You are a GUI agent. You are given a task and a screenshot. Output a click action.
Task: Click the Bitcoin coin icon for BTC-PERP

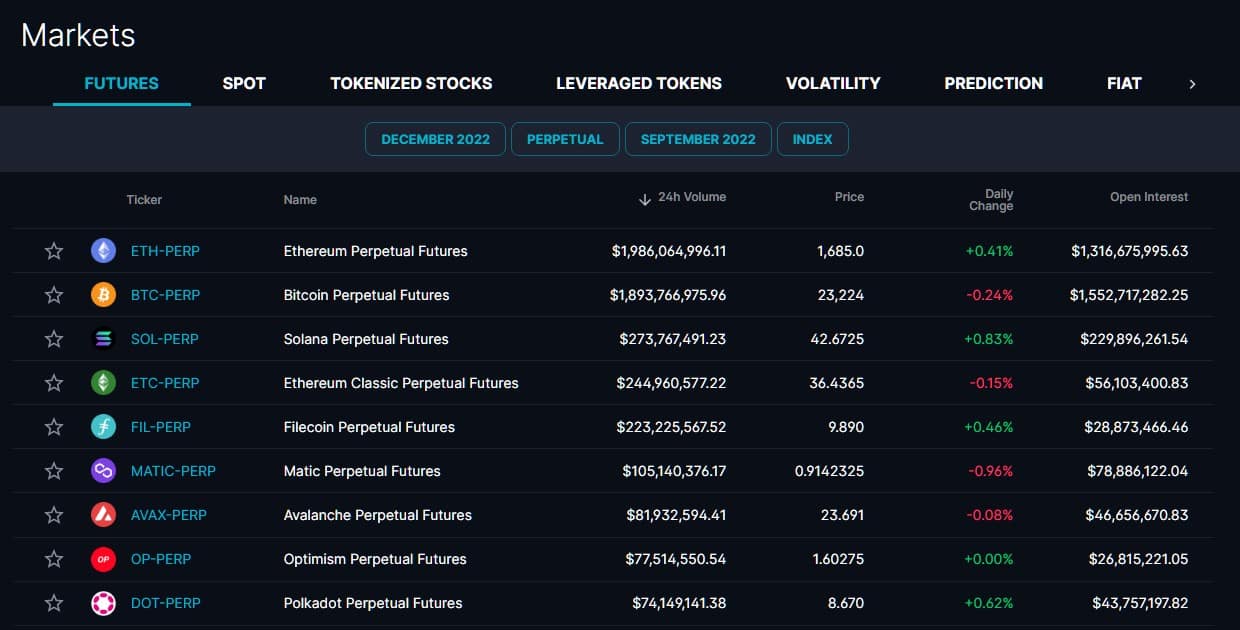point(103,295)
